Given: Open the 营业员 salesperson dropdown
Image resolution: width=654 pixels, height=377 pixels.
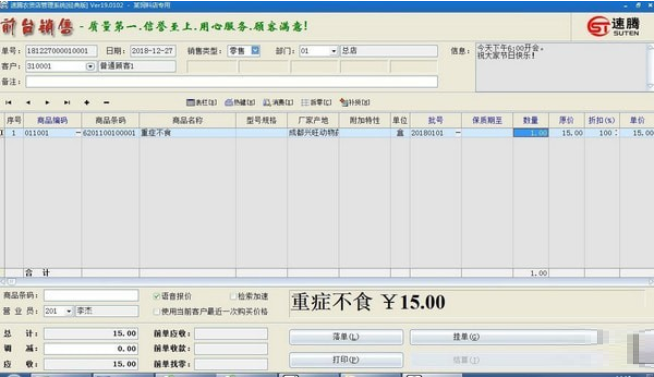Looking at the screenshot, I should [x=69, y=312].
